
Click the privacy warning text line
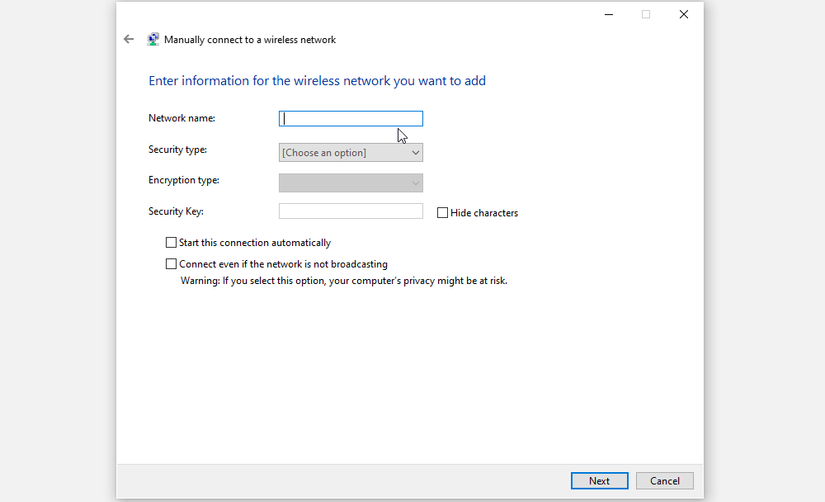pos(344,281)
